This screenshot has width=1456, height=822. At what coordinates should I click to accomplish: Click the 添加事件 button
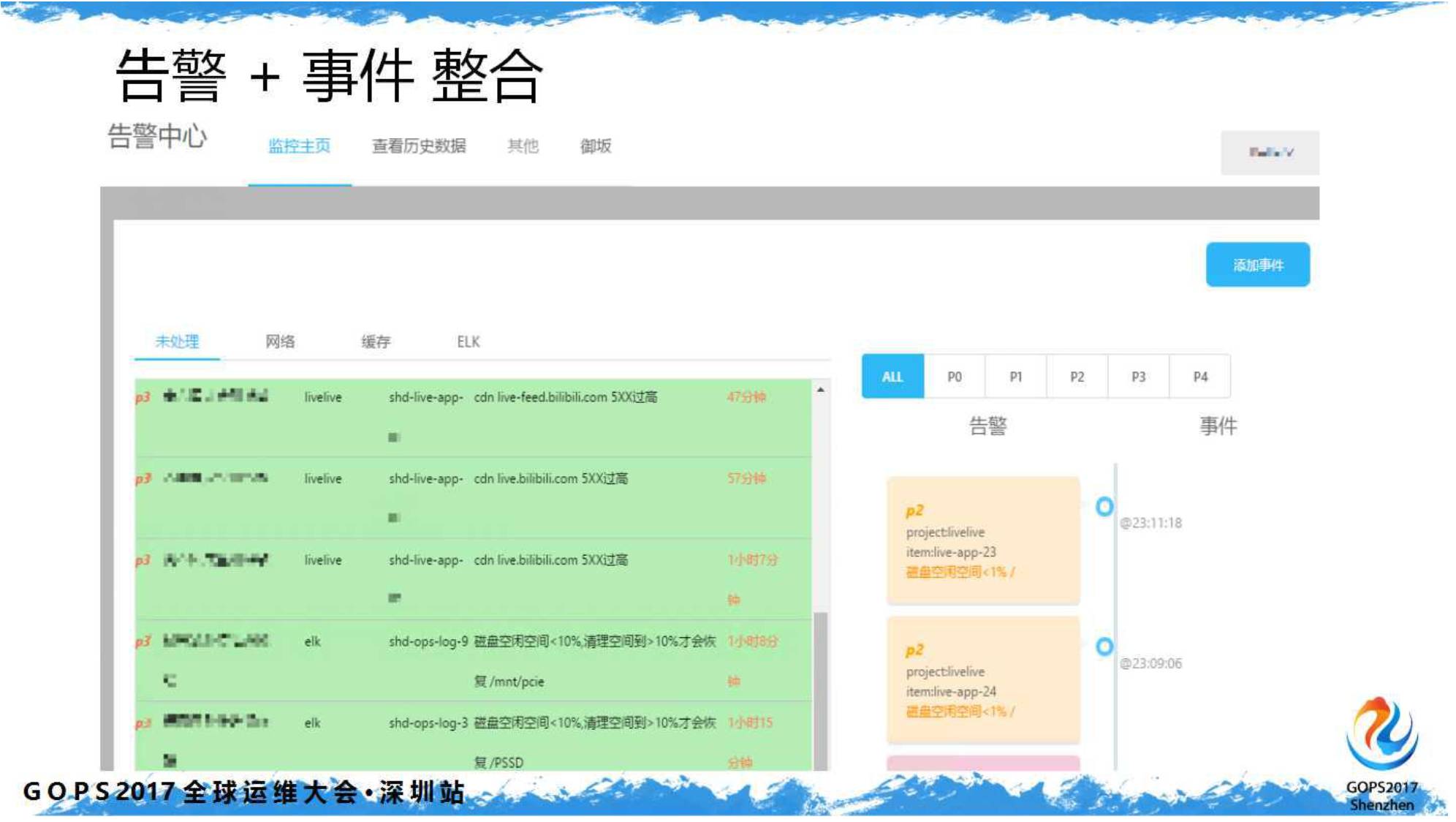(1257, 265)
